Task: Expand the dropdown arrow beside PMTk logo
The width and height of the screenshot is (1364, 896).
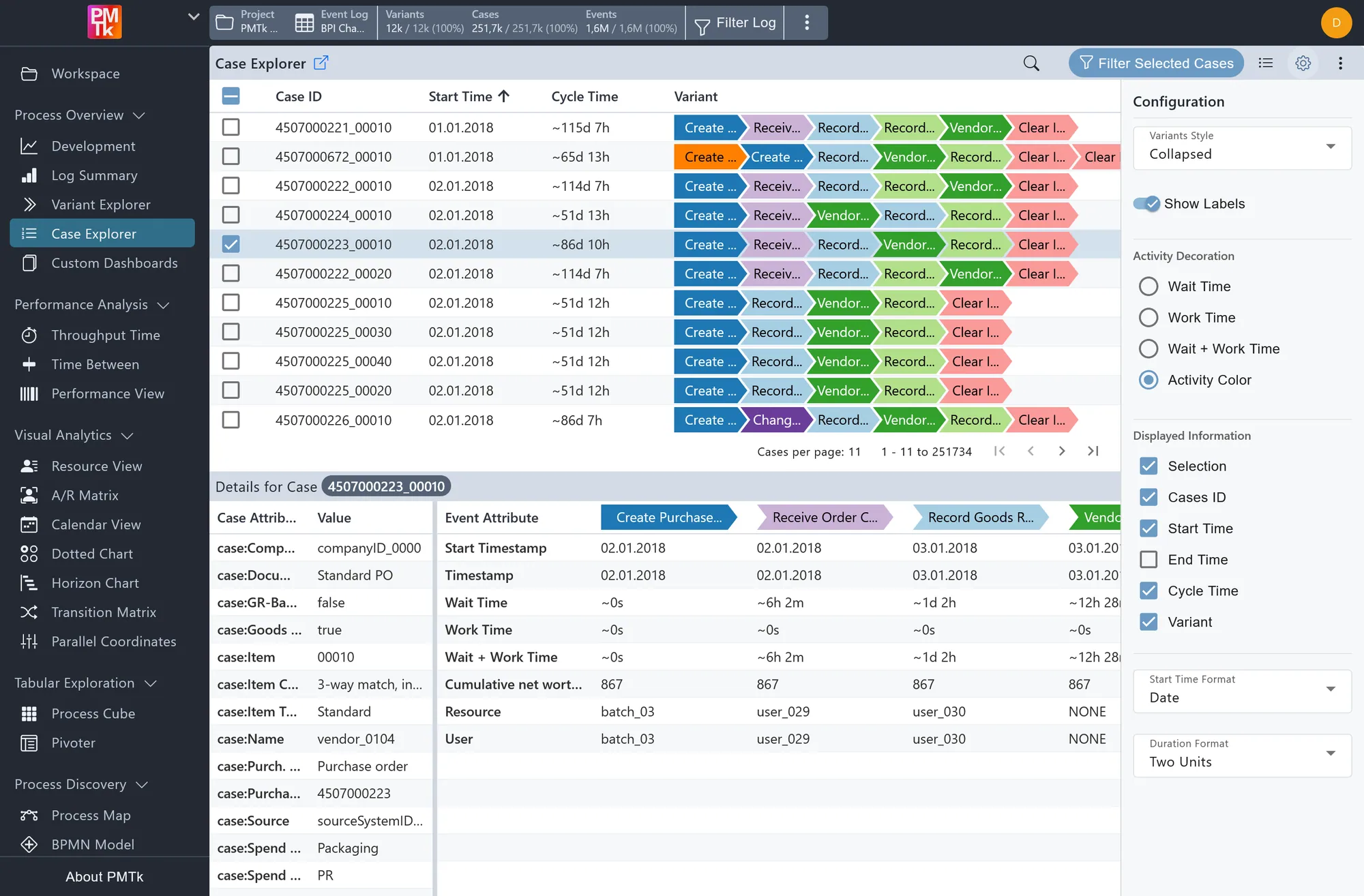Action: coord(194,16)
